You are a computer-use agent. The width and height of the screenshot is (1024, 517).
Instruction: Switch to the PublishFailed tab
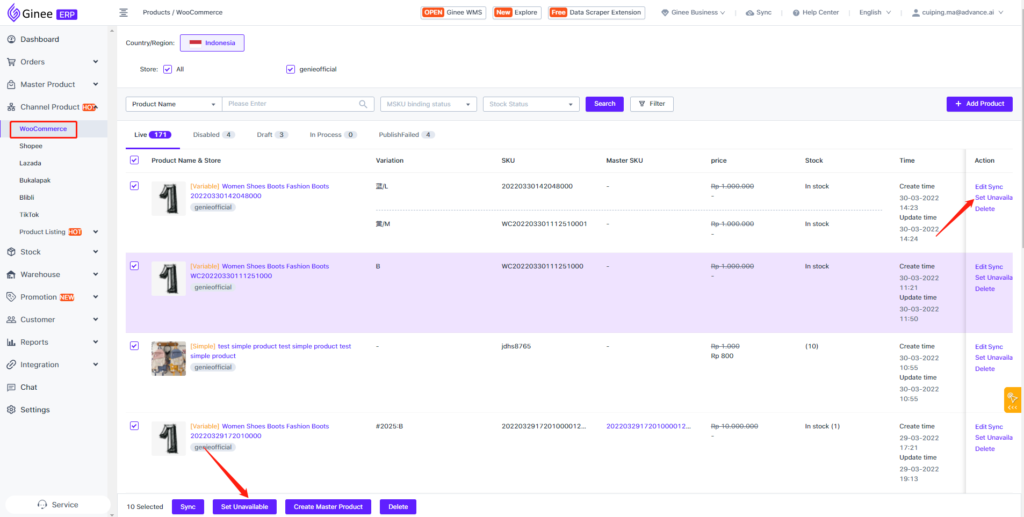coord(406,134)
